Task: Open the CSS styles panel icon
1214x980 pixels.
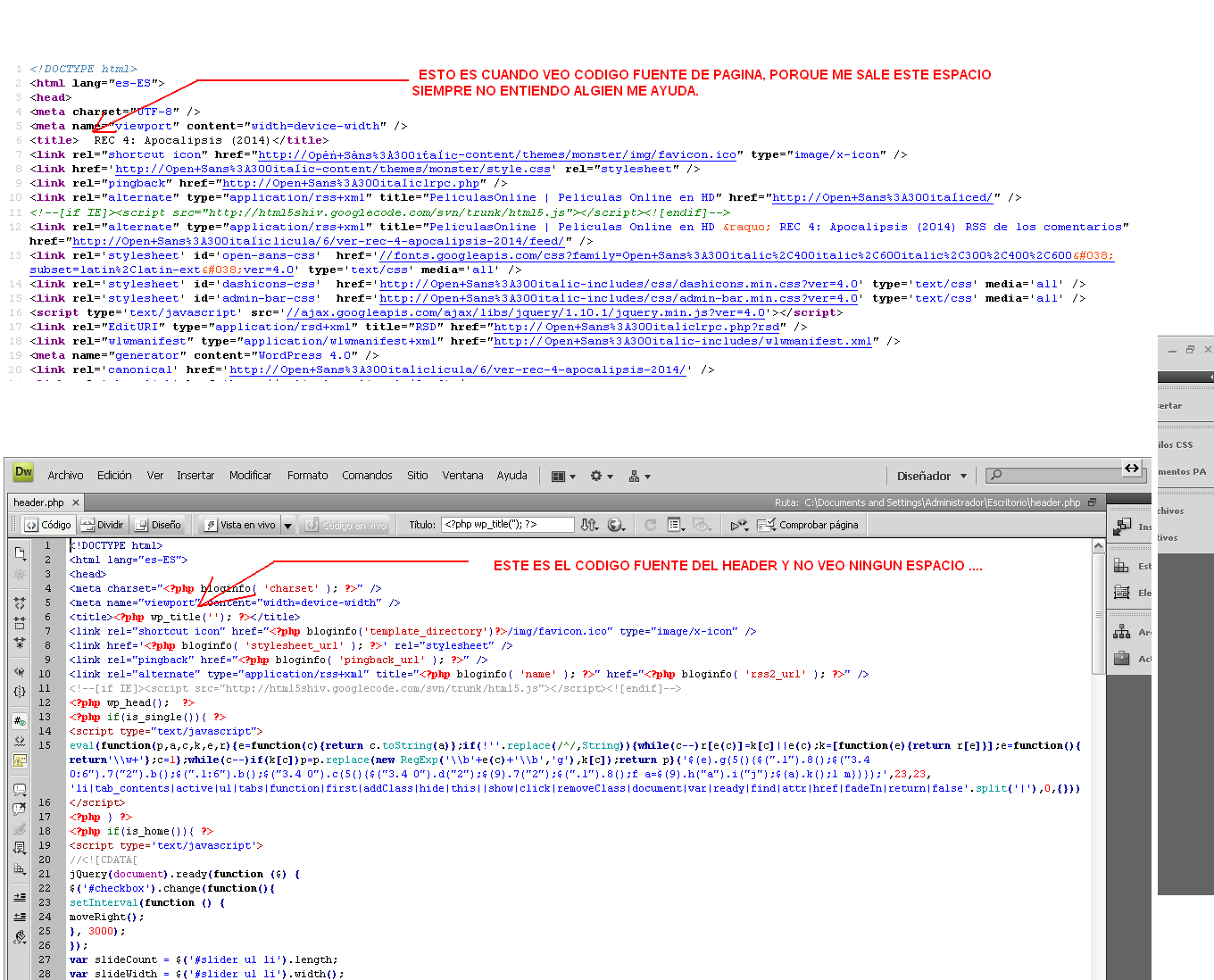Action: click(x=1121, y=566)
